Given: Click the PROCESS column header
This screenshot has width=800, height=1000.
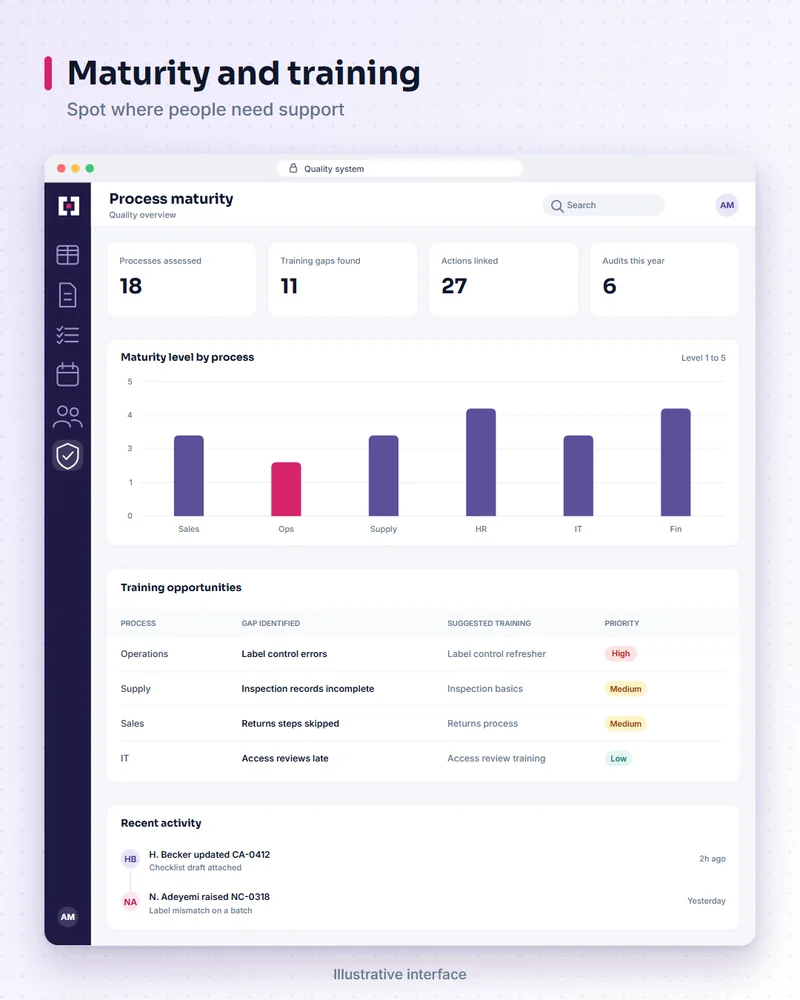Looking at the screenshot, I should click(138, 623).
